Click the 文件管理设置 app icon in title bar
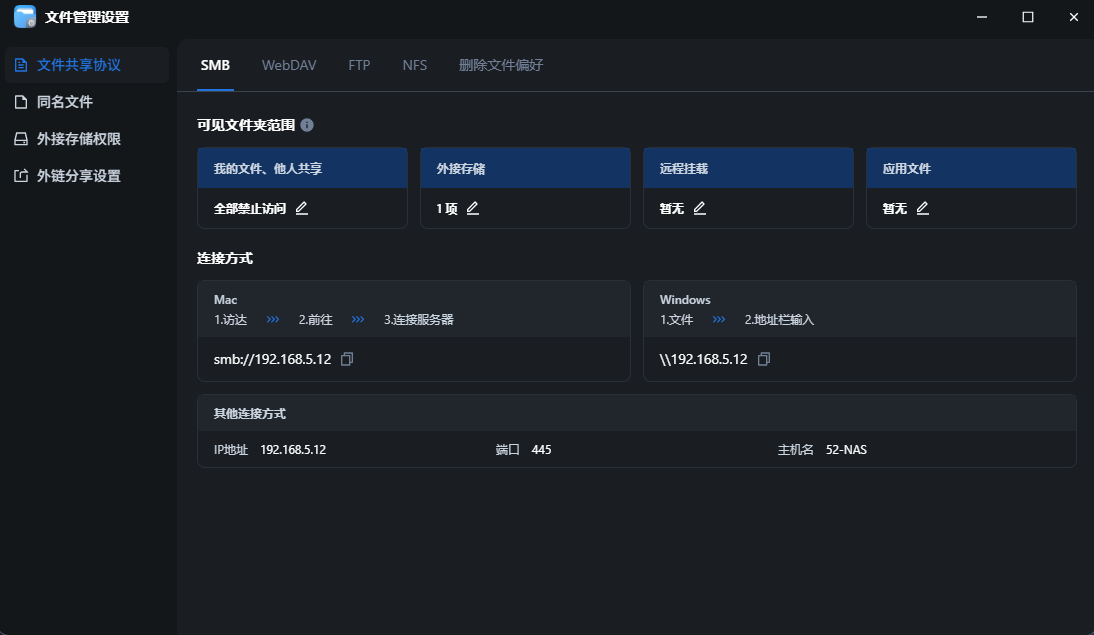This screenshot has width=1094, height=635. 24,17
